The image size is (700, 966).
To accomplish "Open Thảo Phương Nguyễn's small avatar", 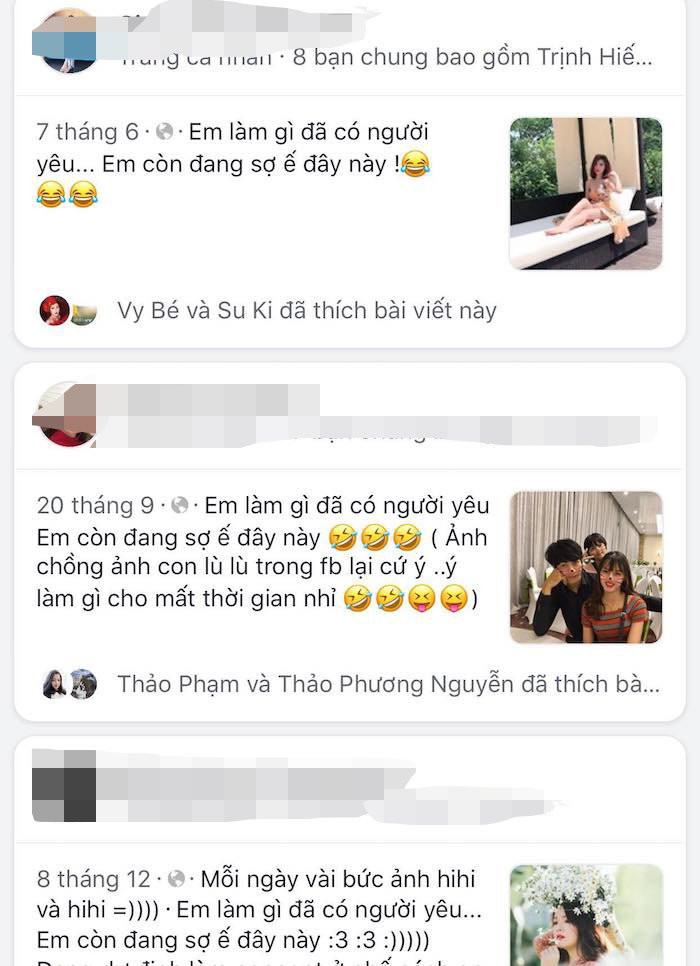I will [84, 684].
